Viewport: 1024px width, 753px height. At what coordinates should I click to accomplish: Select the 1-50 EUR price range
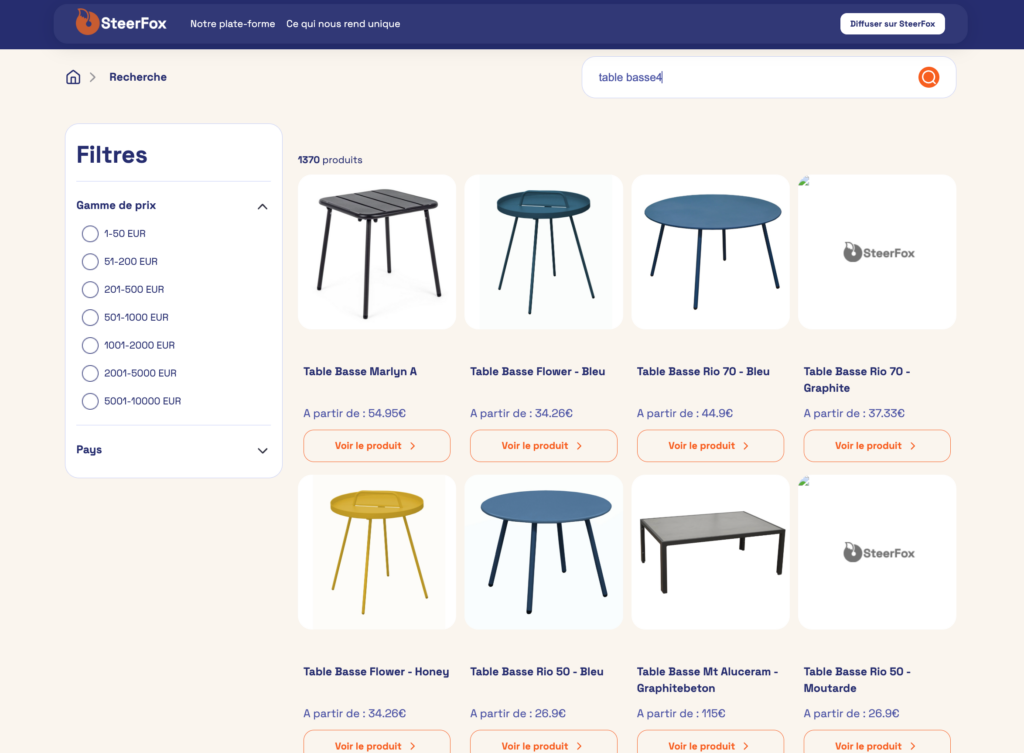click(90, 234)
